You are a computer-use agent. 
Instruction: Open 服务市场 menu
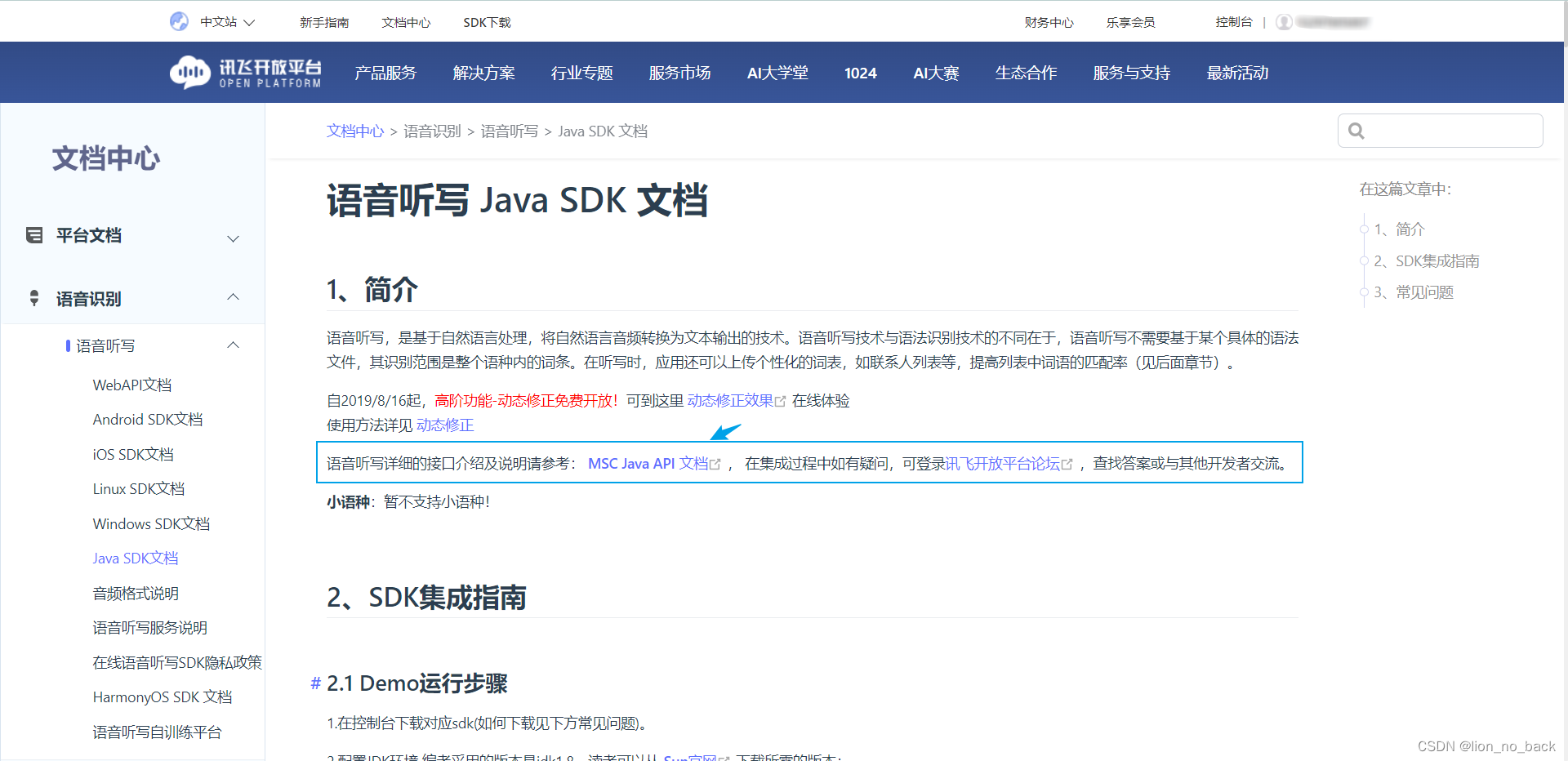tap(679, 73)
